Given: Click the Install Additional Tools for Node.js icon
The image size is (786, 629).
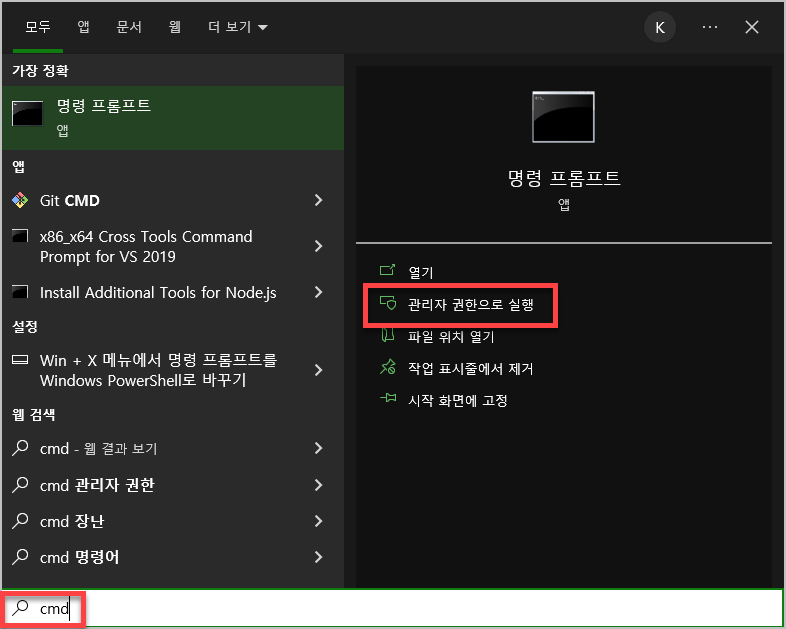Looking at the screenshot, I should pyautogui.click(x=20, y=291).
